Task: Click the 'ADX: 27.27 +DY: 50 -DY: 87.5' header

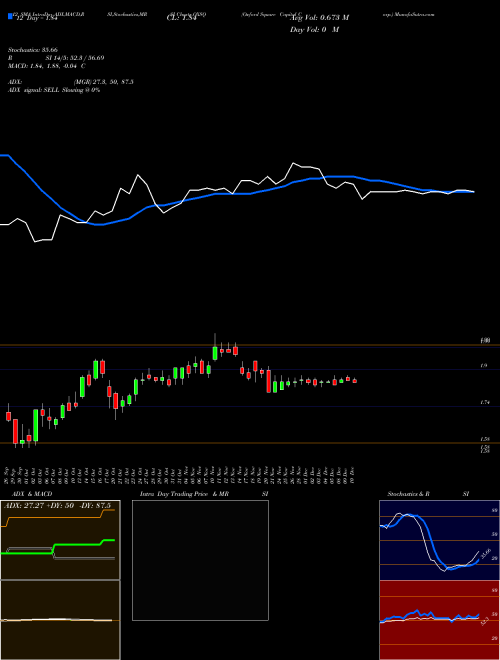Action: [x=58, y=506]
